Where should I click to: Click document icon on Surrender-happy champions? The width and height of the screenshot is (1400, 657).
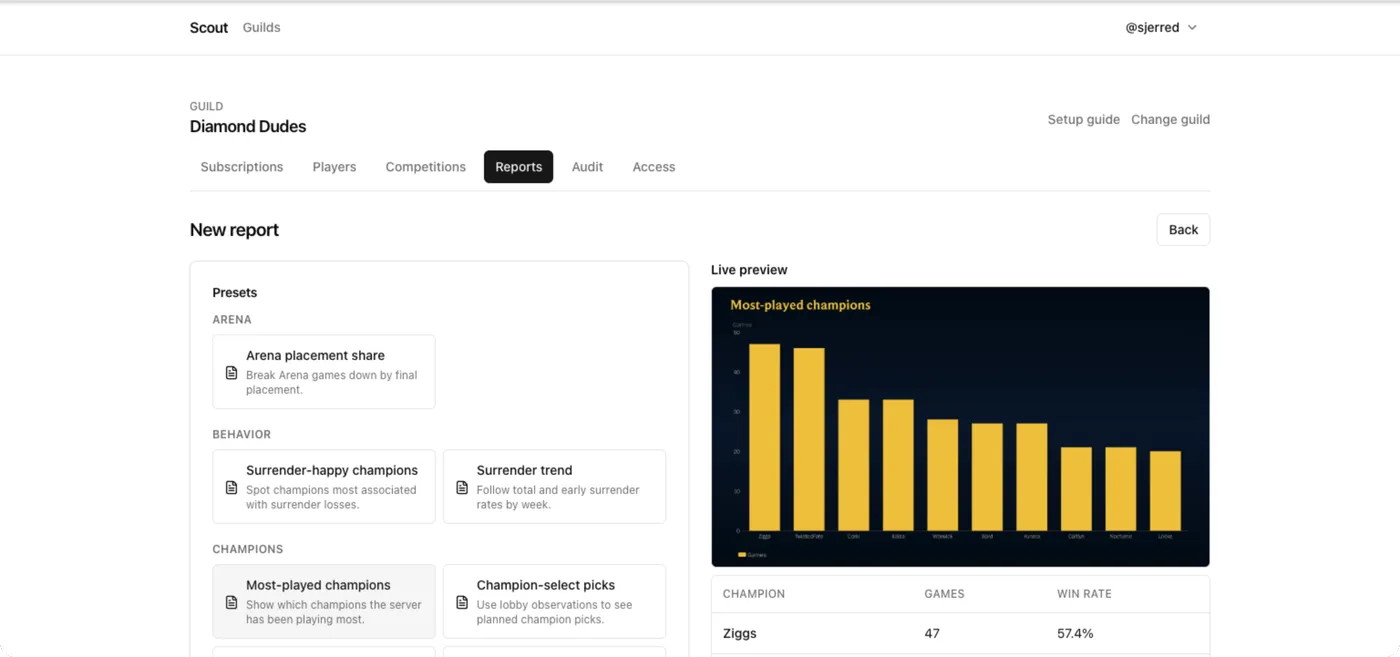pyautogui.click(x=232, y=488)
